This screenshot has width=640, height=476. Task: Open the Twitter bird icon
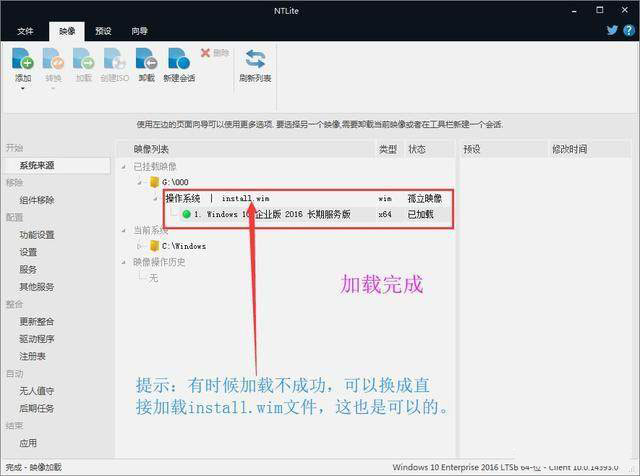tap(612, 30)
